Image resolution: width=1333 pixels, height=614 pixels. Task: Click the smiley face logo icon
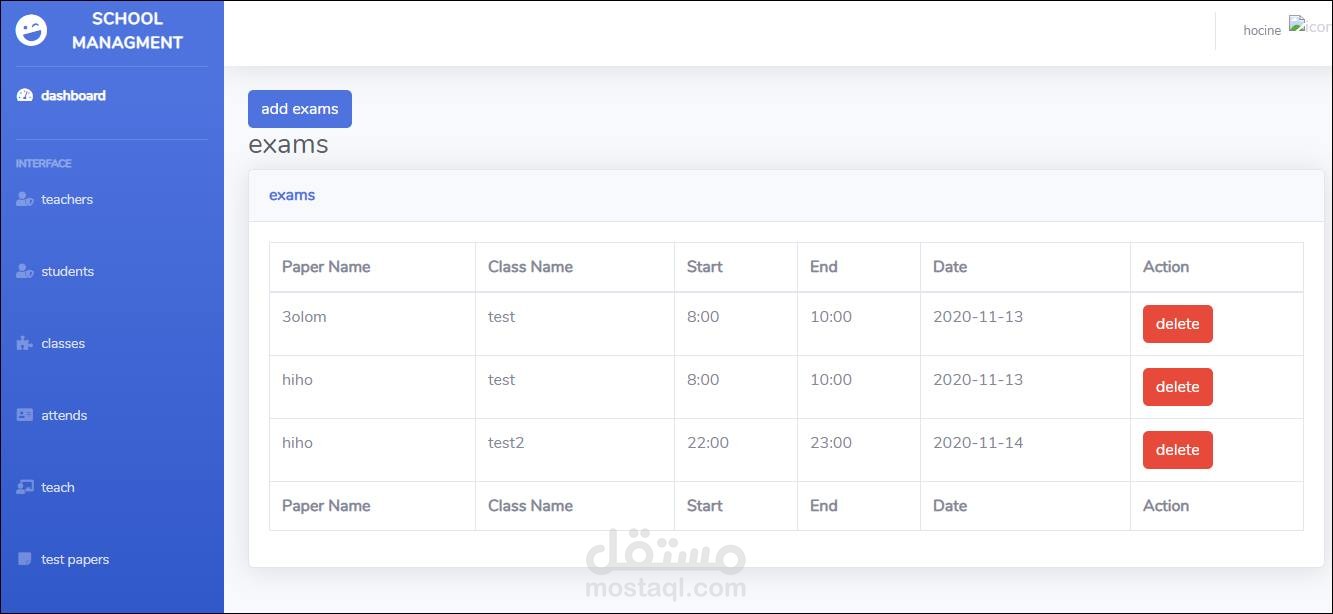click(x=31, y=31)
